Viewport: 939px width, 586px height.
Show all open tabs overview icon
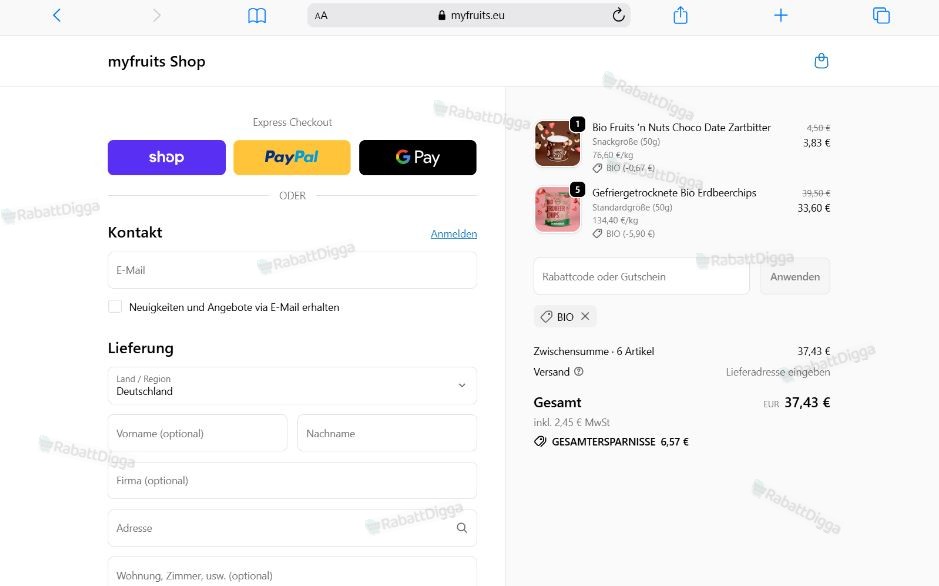(881, 15)
